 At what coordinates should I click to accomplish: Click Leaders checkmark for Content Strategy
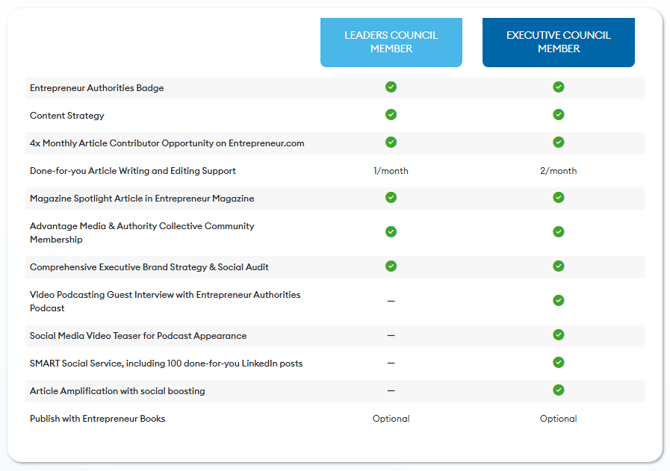(x=391, y=115)
